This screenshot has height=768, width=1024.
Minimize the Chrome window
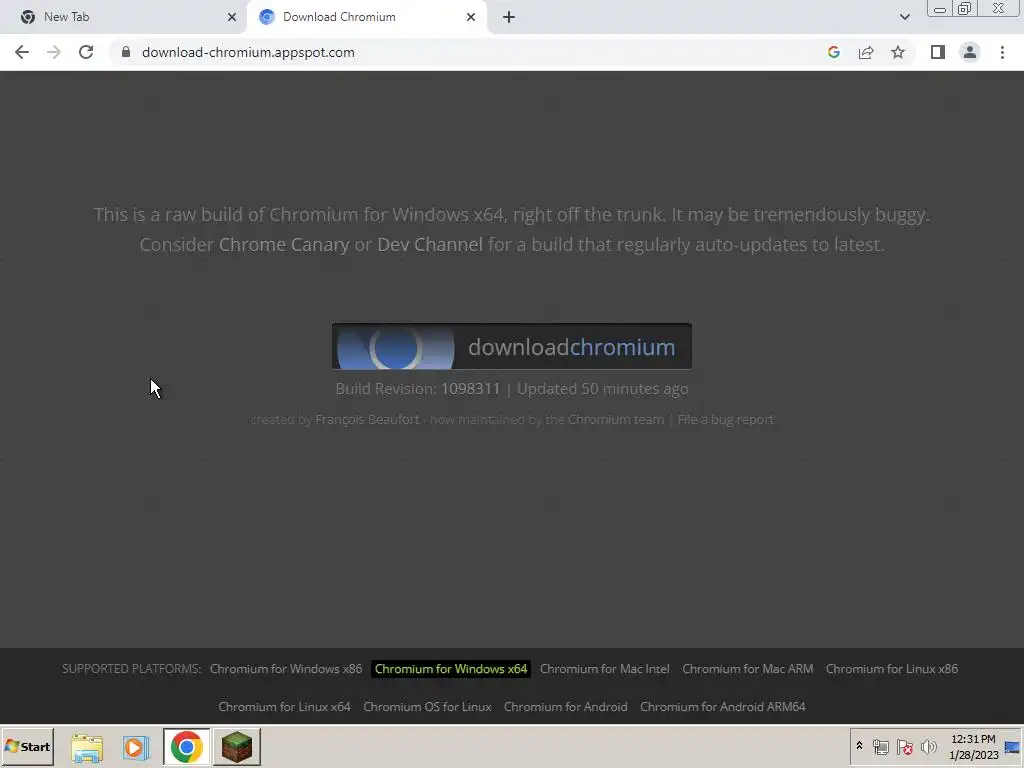940,9
